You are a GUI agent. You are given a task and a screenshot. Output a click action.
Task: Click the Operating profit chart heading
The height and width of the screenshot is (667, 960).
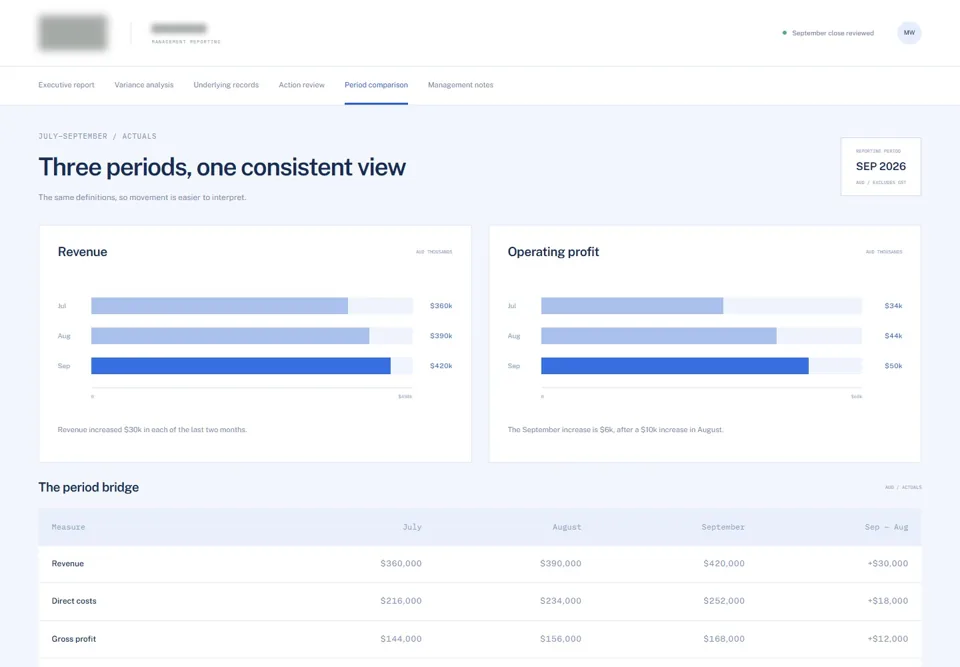point(553,252)
